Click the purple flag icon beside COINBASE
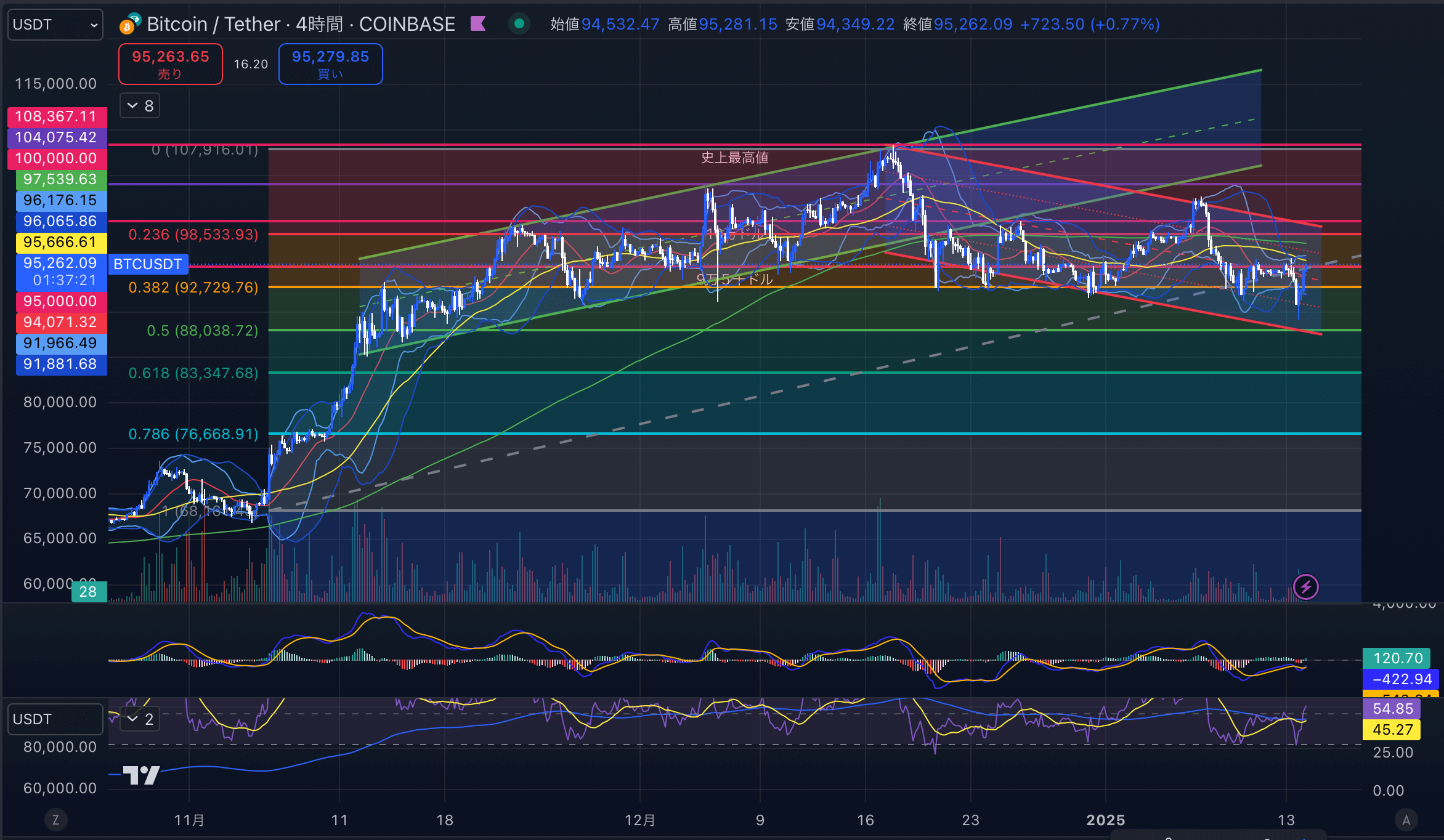1444x840 pixels. [478, 23]
